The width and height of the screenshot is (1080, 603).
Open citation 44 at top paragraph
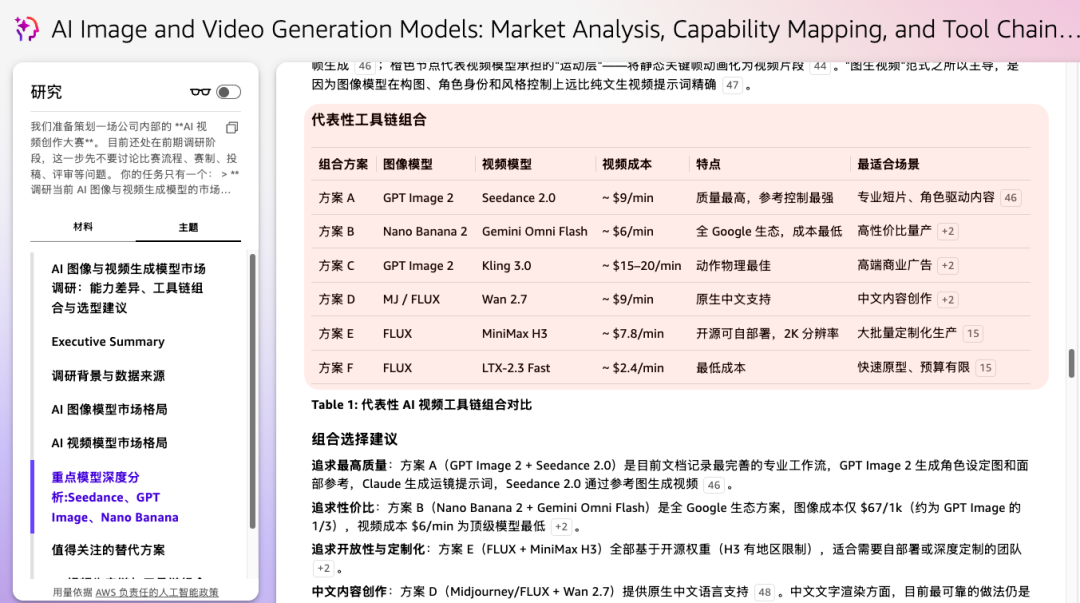820,67
